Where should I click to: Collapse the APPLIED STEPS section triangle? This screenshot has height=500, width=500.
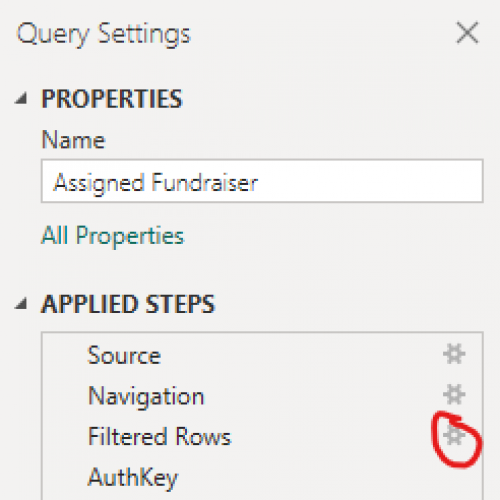[21, 304]
